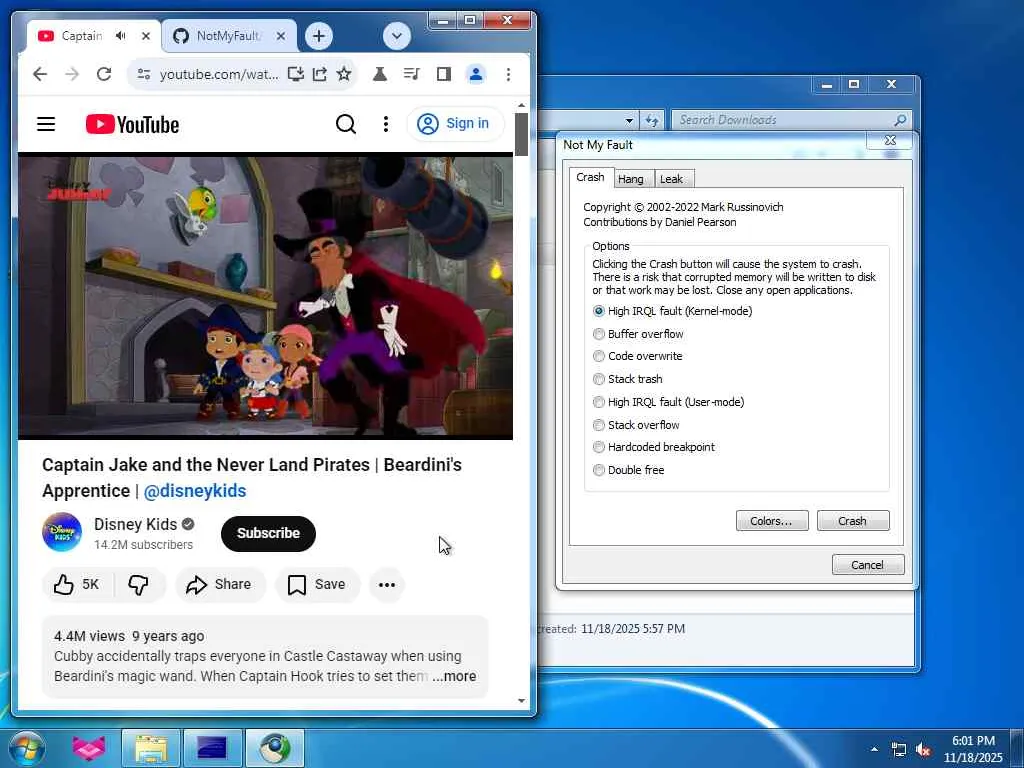Select Code overwrite option
Image resolution: width=1024 pixels, height=768 pixels.
637,356
